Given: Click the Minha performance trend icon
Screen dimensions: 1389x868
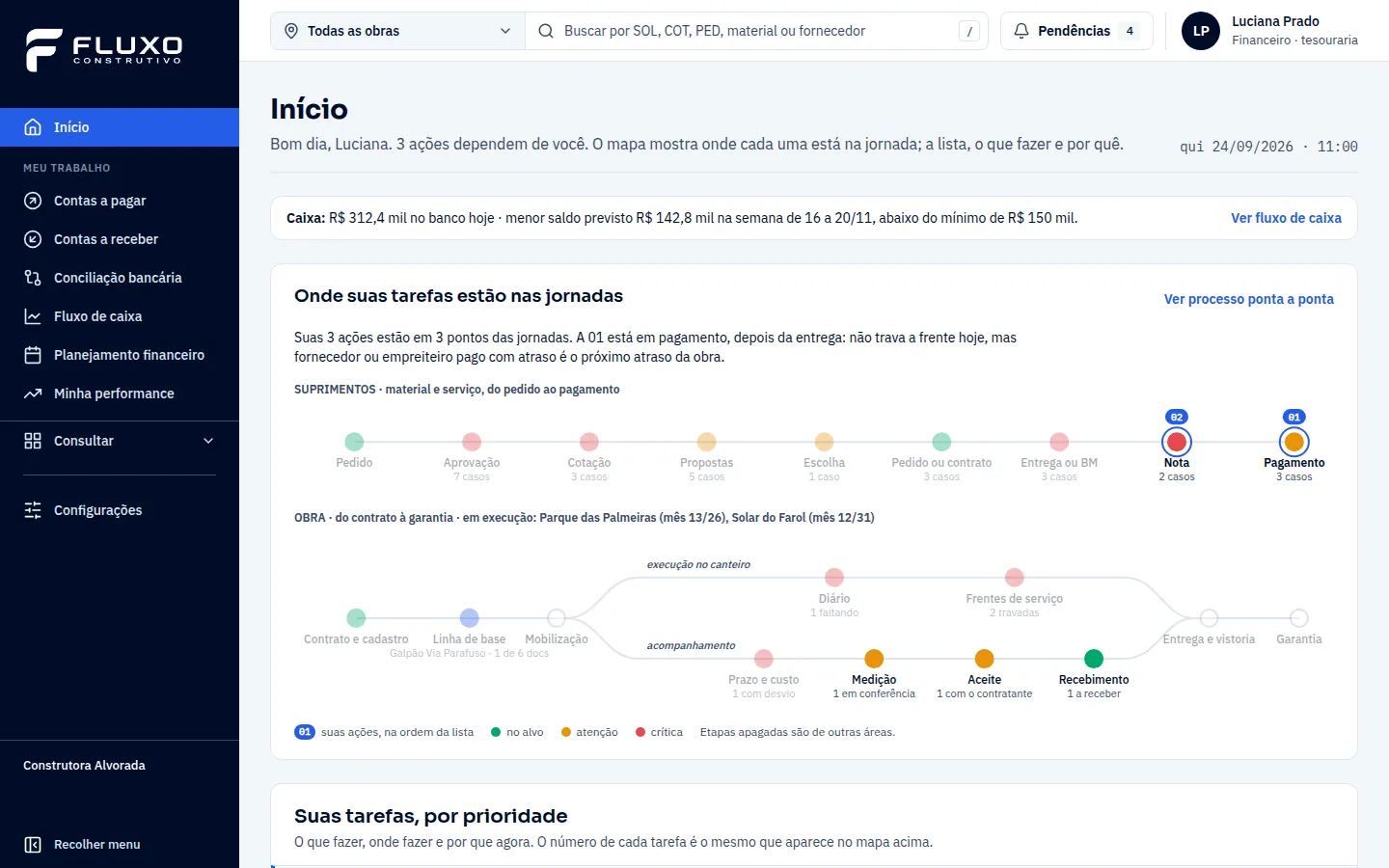Looking at the screenshot, I should [x=33, y=393].
